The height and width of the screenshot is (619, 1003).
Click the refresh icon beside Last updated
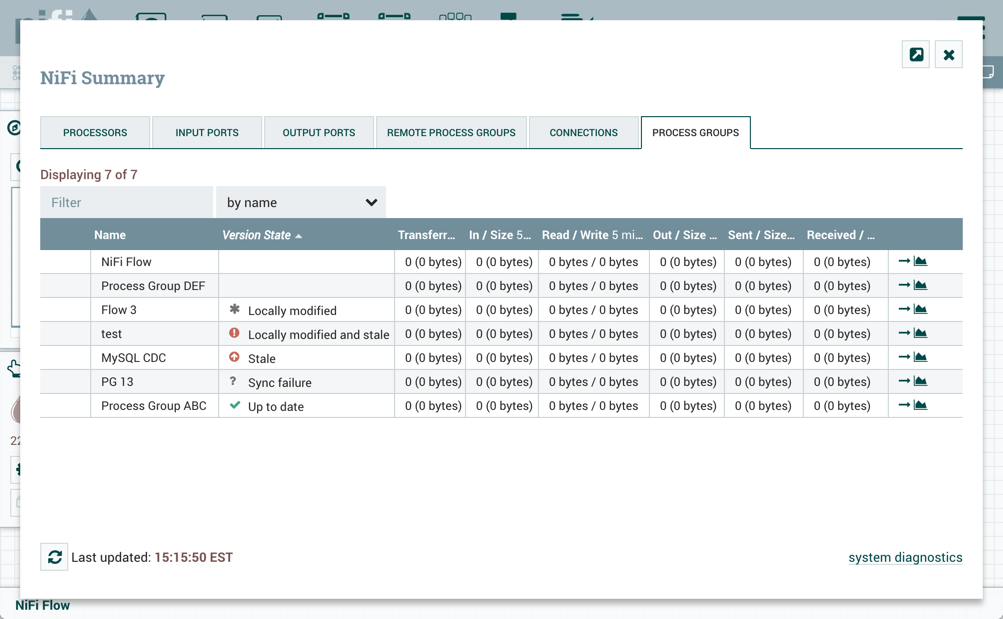(54, 557)
